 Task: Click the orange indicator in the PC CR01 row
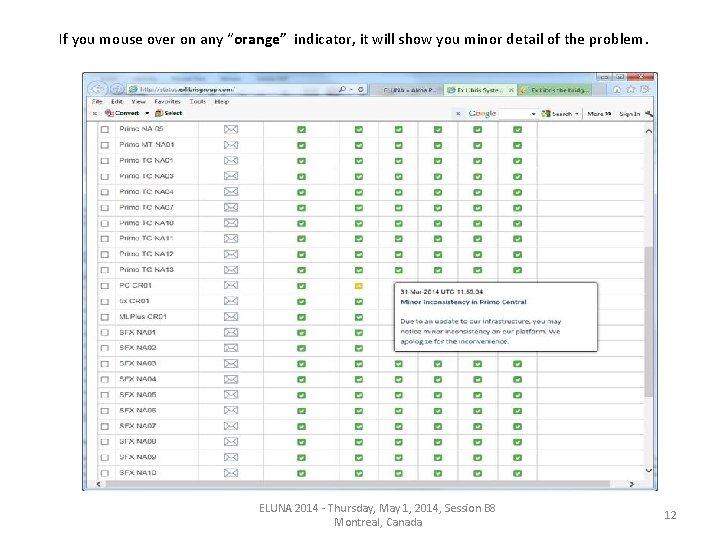tap(359, 286)
